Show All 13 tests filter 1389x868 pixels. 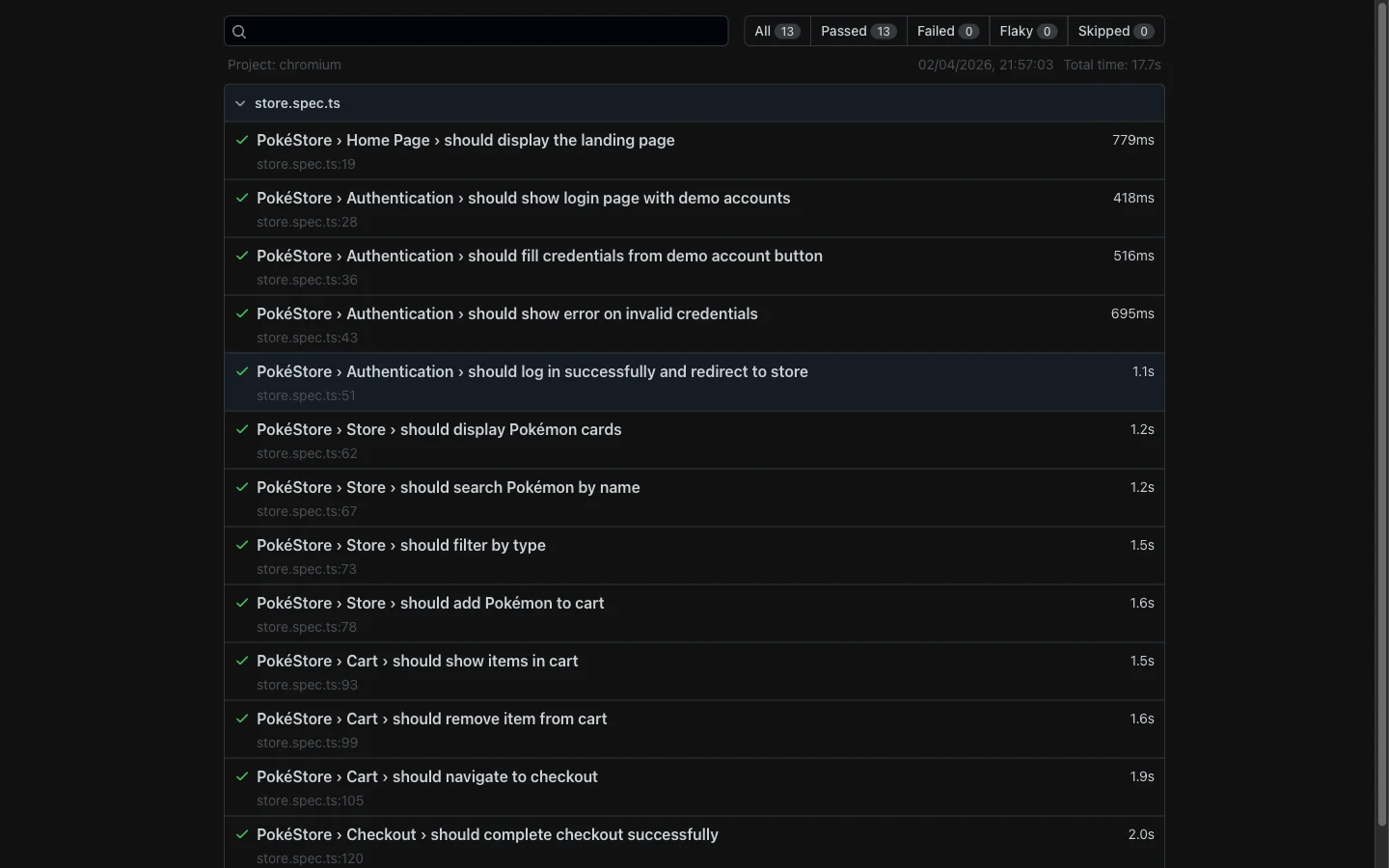point(776,31)
